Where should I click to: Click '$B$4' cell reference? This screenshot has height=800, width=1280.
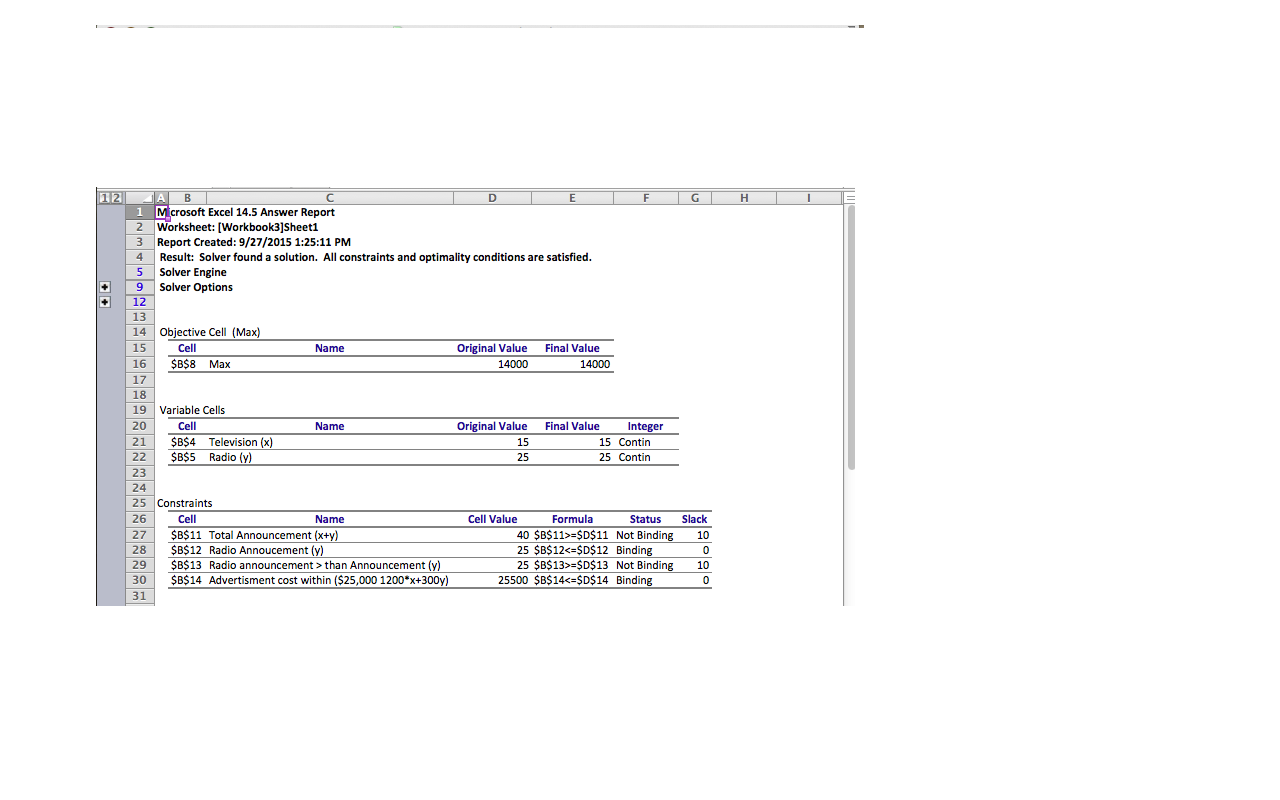pos(183,442)
